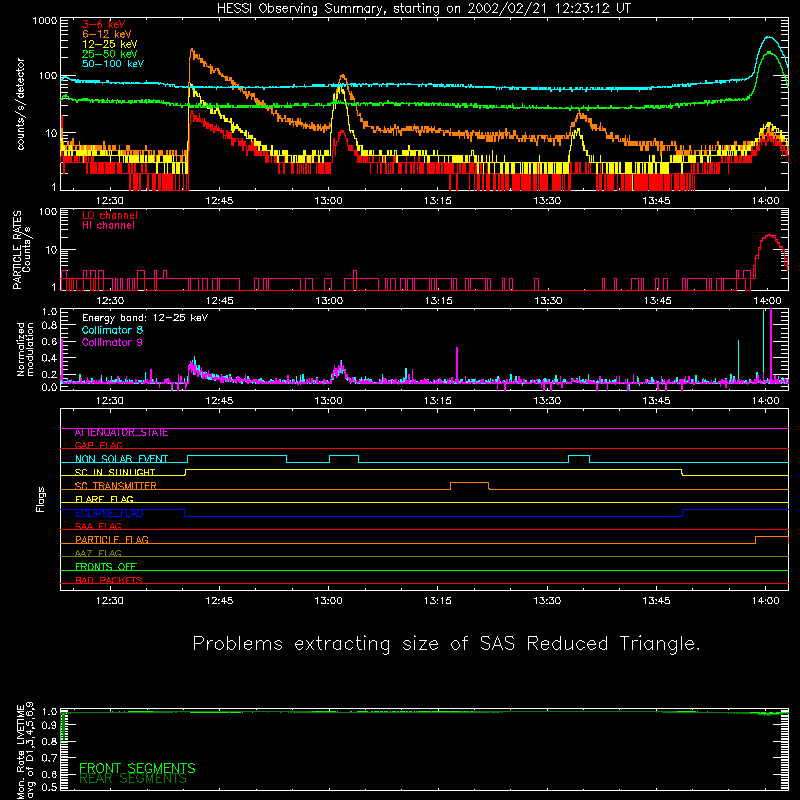Select the REAR SEGMENTS legend entry

tap(133, 779)
